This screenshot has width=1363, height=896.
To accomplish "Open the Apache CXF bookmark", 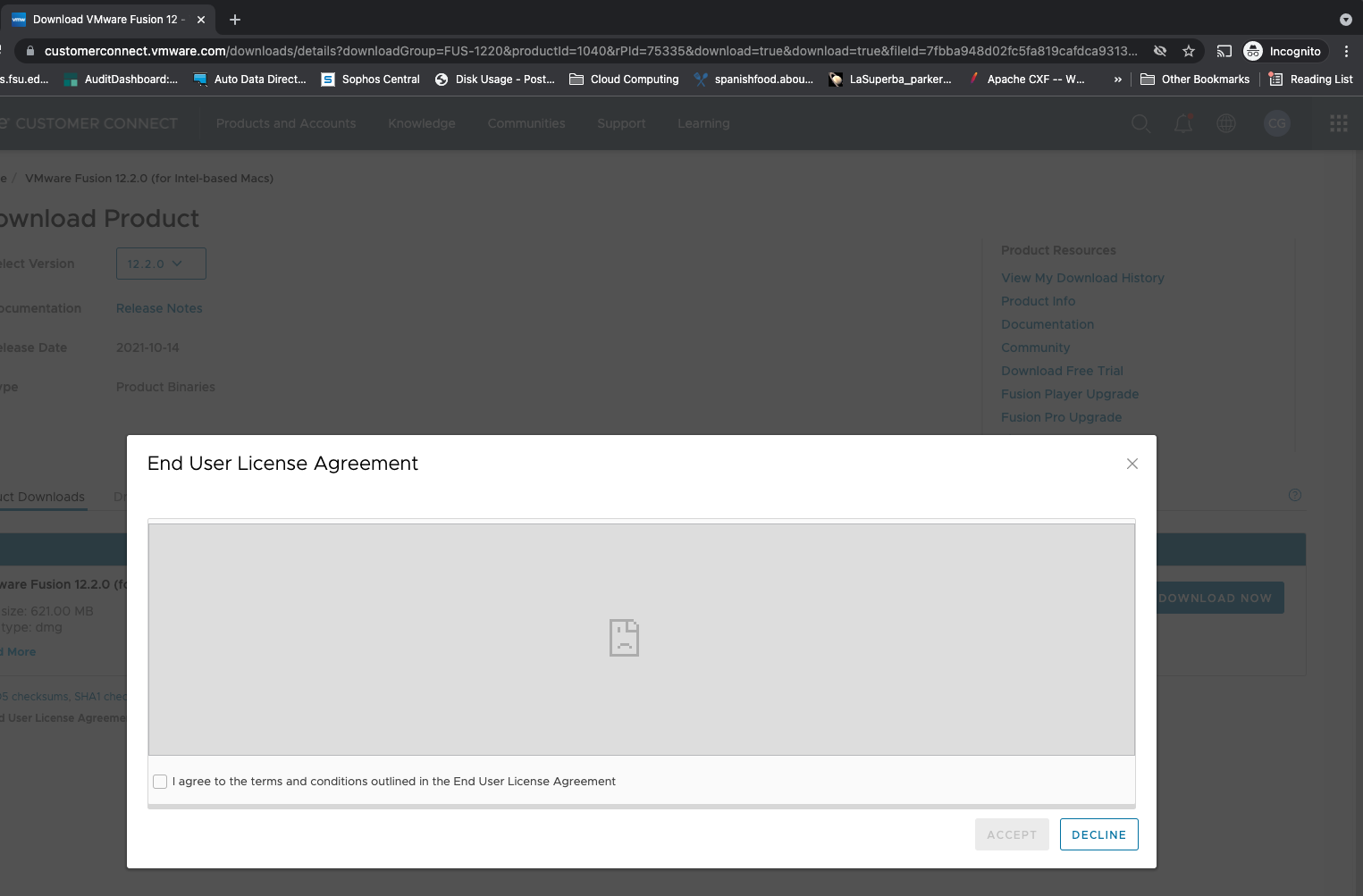I will point(1026,80).
